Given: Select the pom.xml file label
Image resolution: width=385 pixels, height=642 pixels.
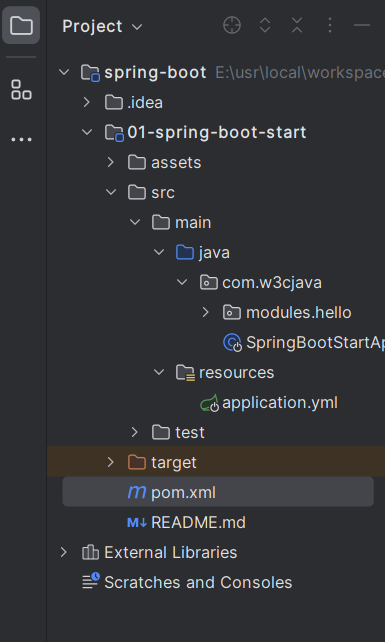Looking at the screenshot, I should pos(183,493).
